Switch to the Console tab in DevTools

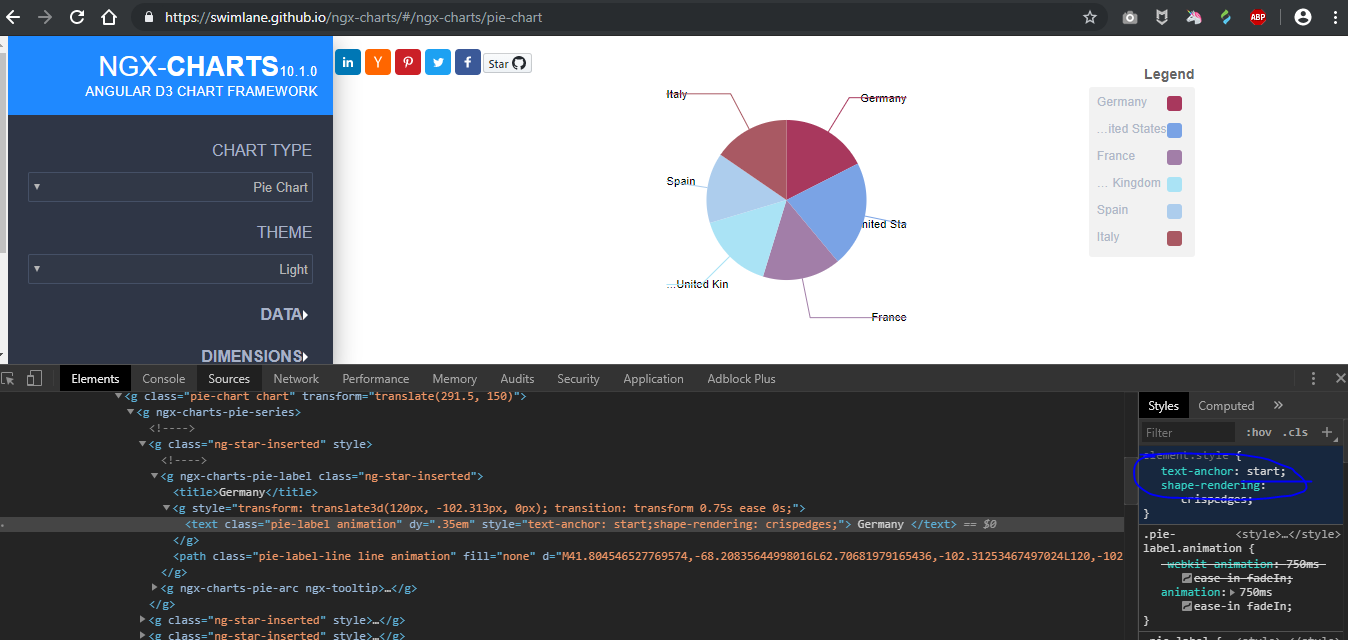click(163, 378)
